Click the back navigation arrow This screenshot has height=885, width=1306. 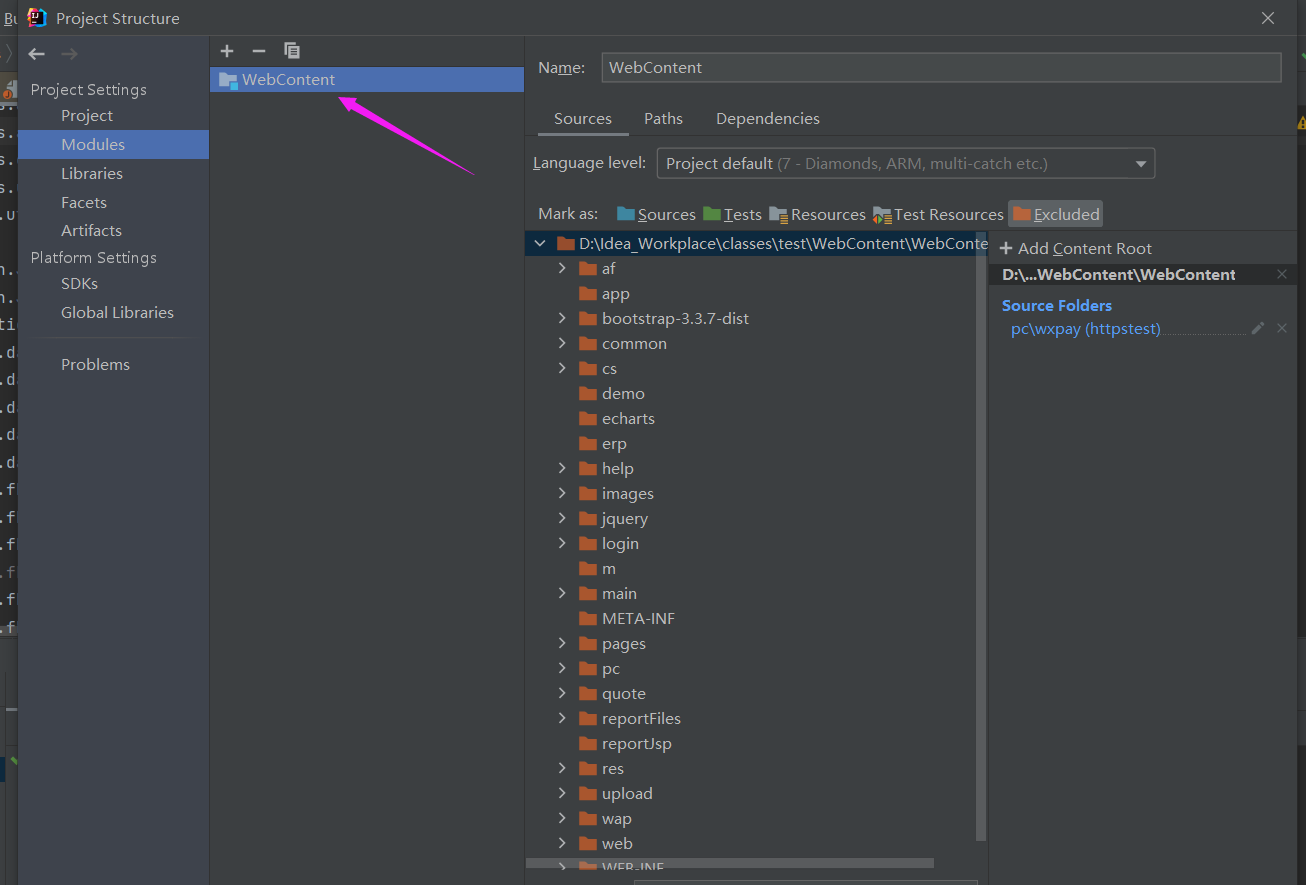pyautogui.click(x=37, y=54)
